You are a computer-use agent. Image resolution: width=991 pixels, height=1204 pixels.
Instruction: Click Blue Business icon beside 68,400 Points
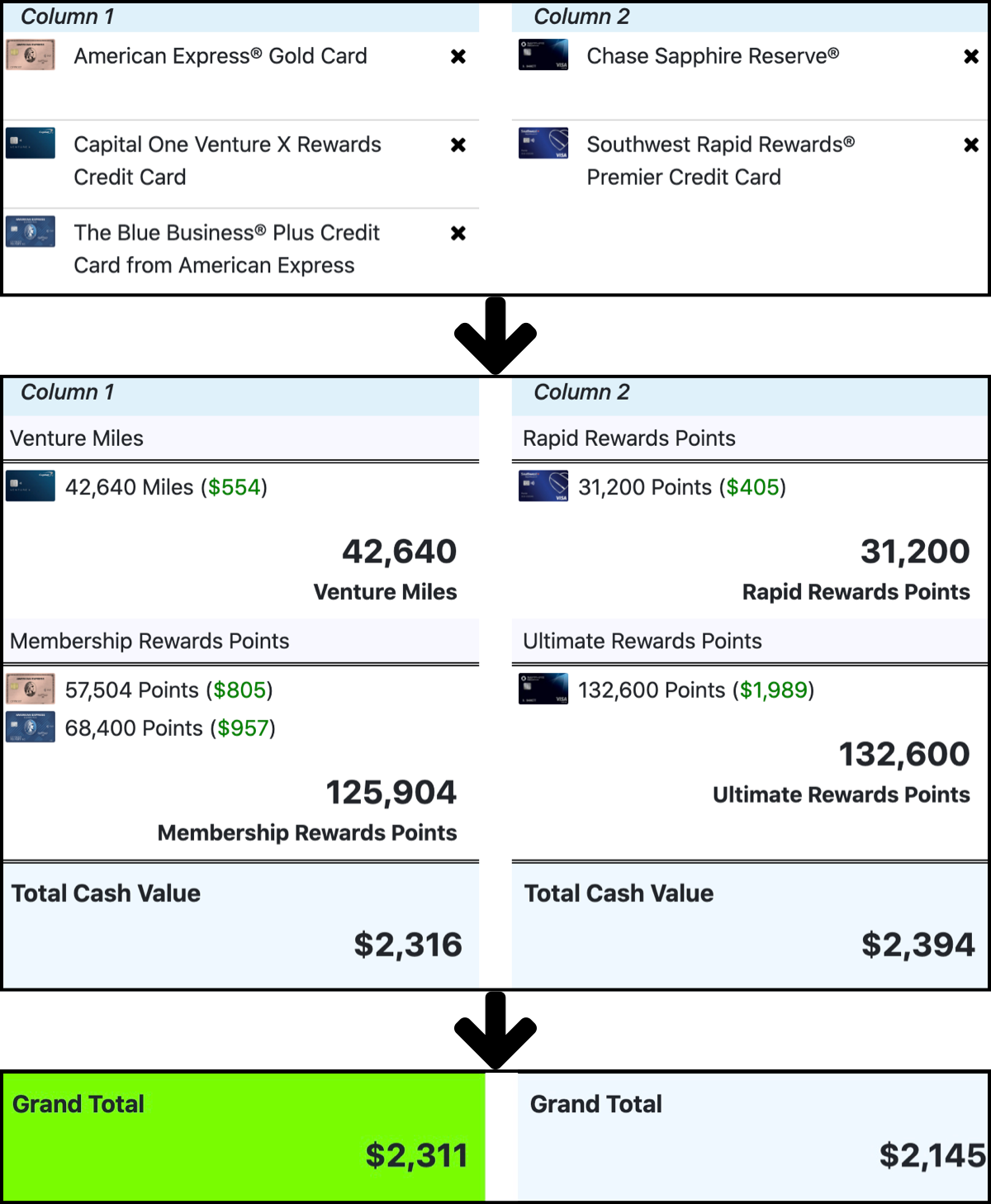coord(31,727)
